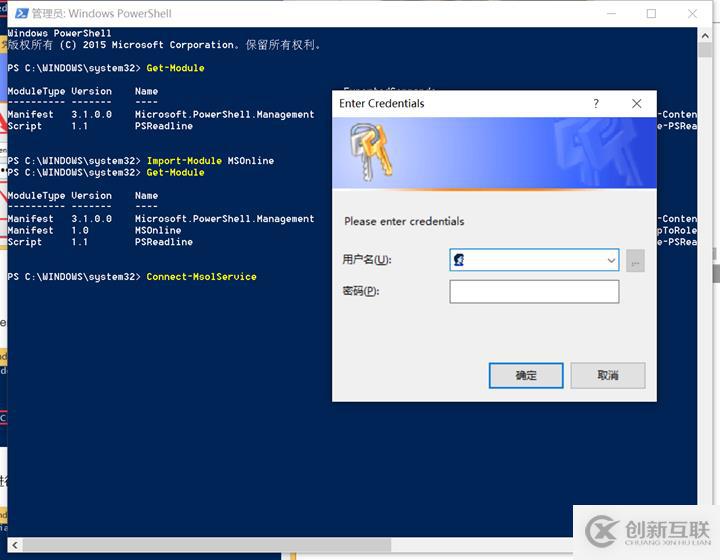The width and height of the screenshot is (720, 560).
Task: Click the Windows PowerShell window title text
Action: tap(101, 13)
